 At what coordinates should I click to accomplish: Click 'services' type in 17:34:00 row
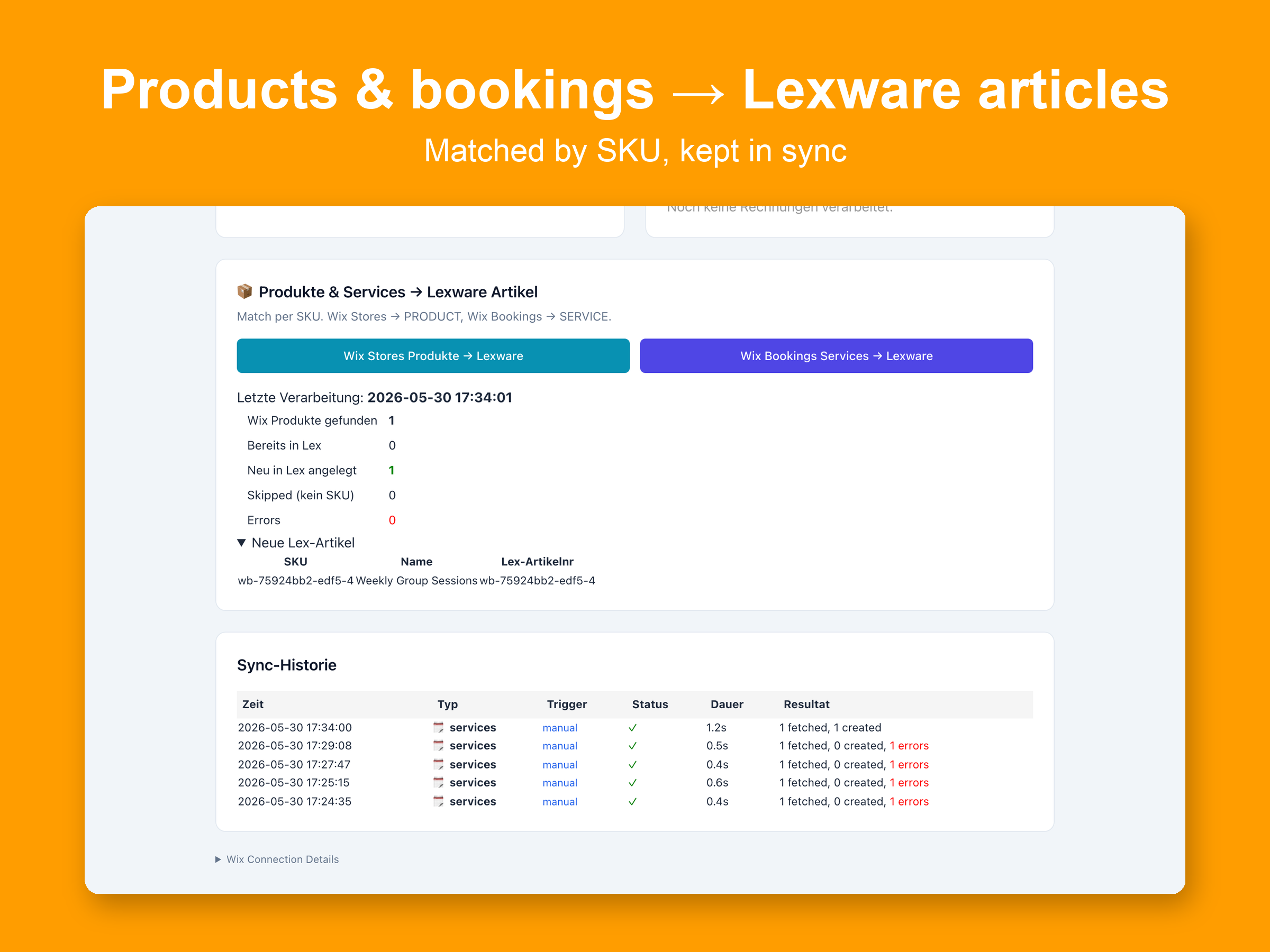pos(473,728)
